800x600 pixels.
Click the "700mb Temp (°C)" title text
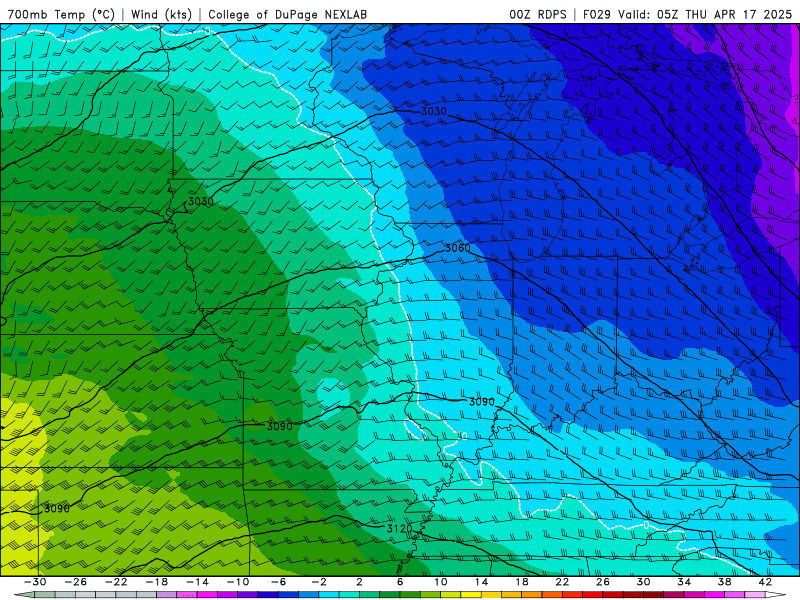point(61,14)
